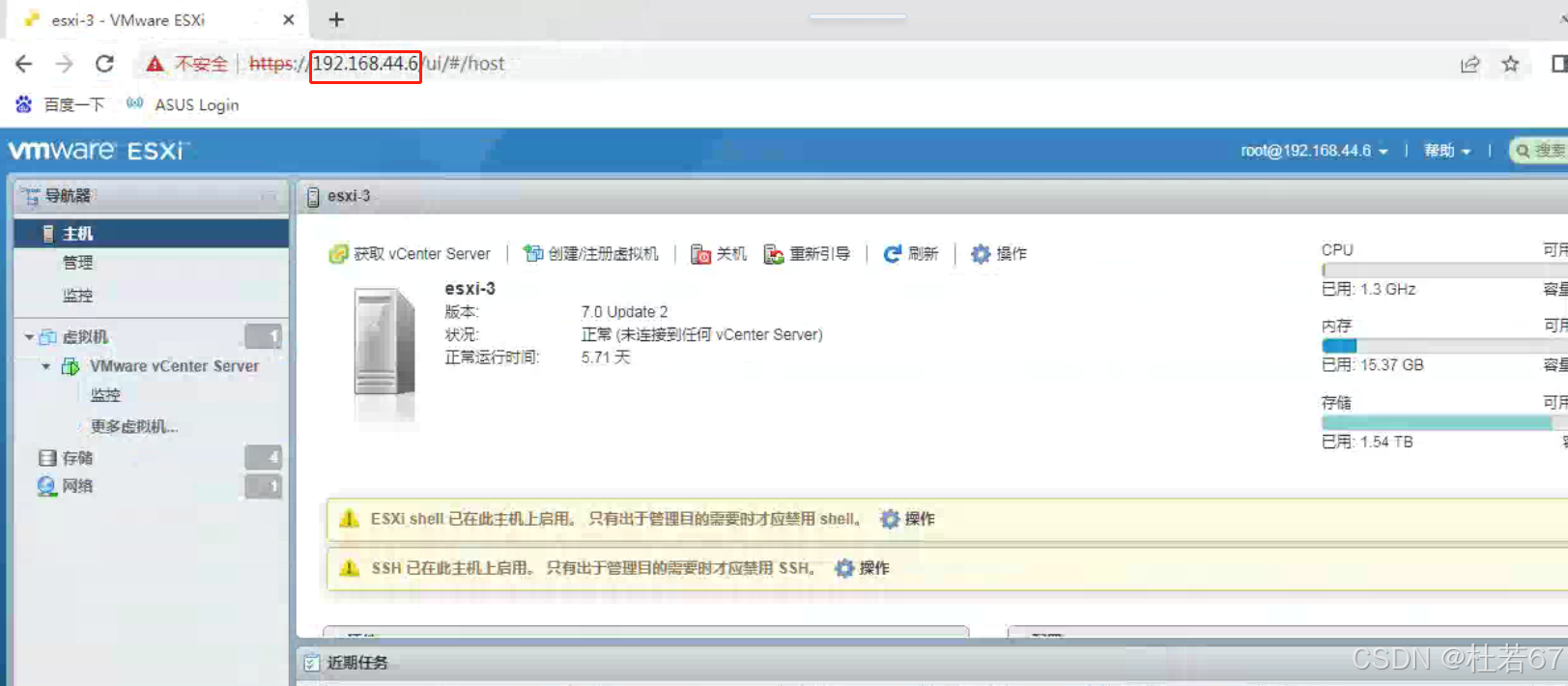Click 获取 vCenter Server toolbar button

coord(410,253)
